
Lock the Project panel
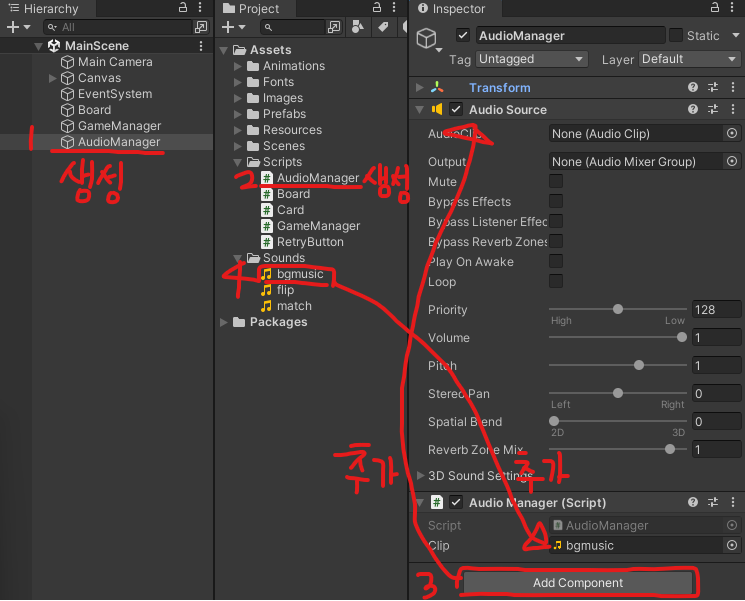376,7
